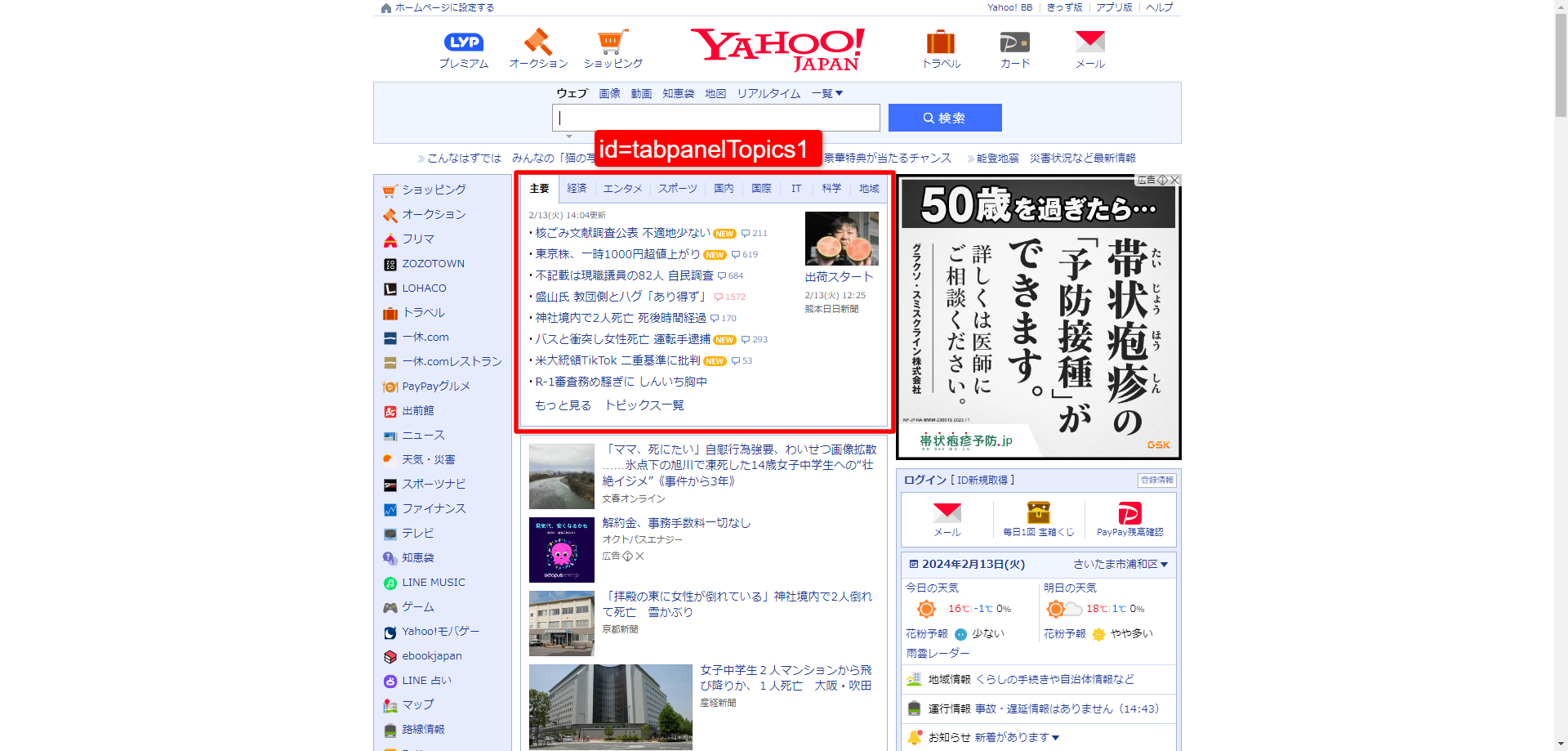Open the 宝箱くじ treasure chest icon

1038,512
